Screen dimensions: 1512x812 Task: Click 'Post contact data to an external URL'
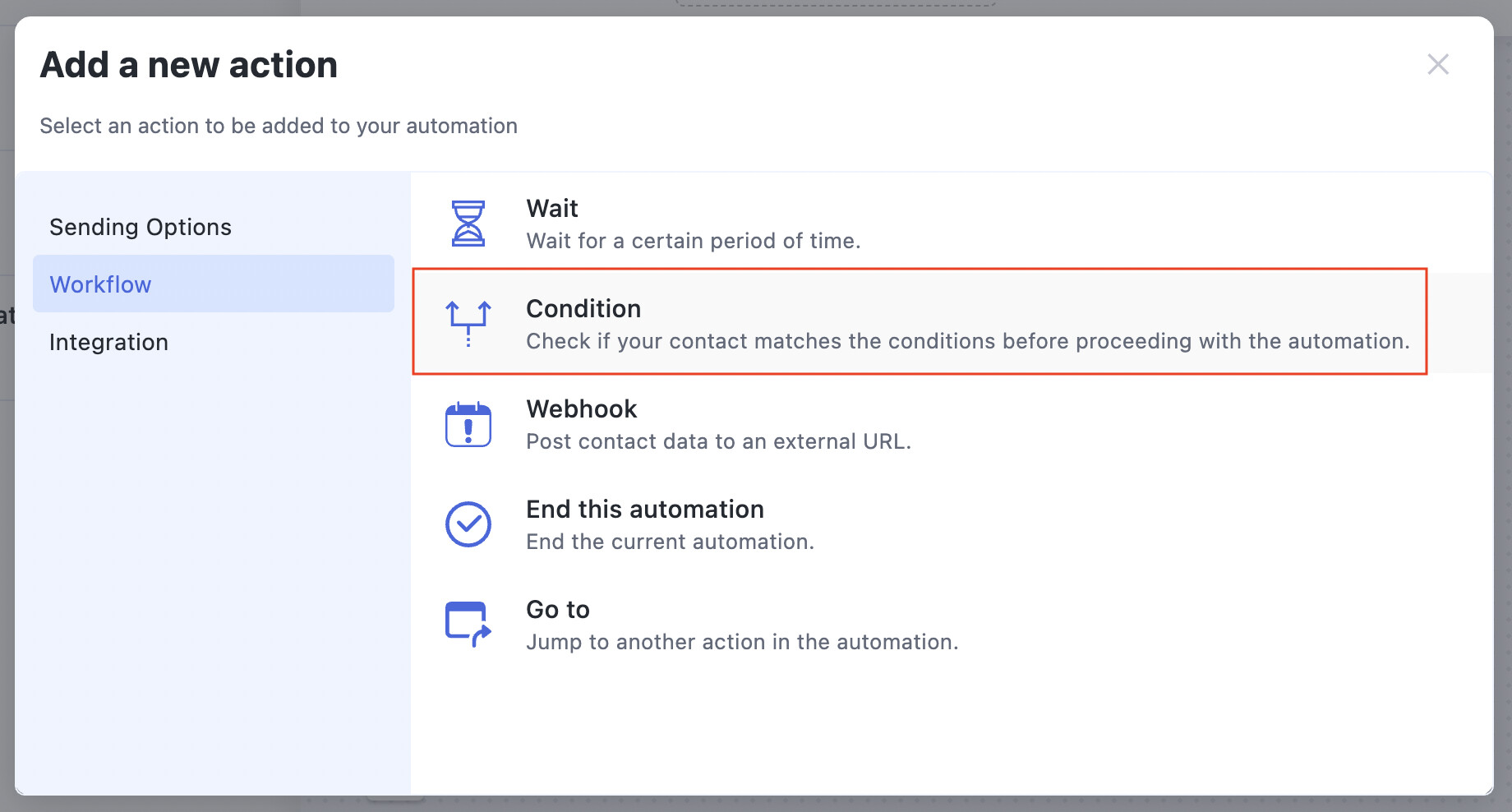[719, 441]
